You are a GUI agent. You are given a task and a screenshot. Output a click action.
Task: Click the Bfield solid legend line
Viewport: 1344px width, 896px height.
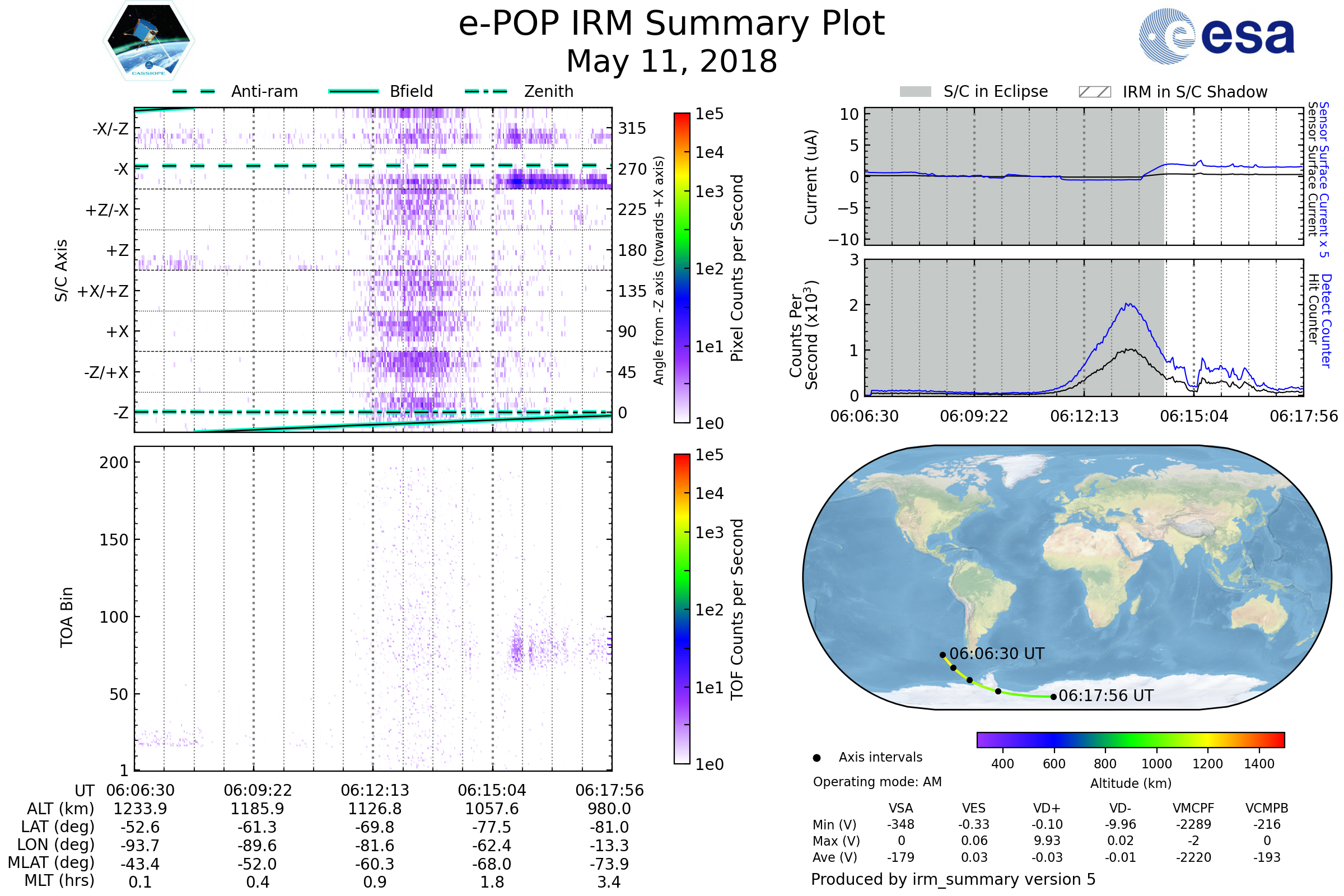[353, 91]
